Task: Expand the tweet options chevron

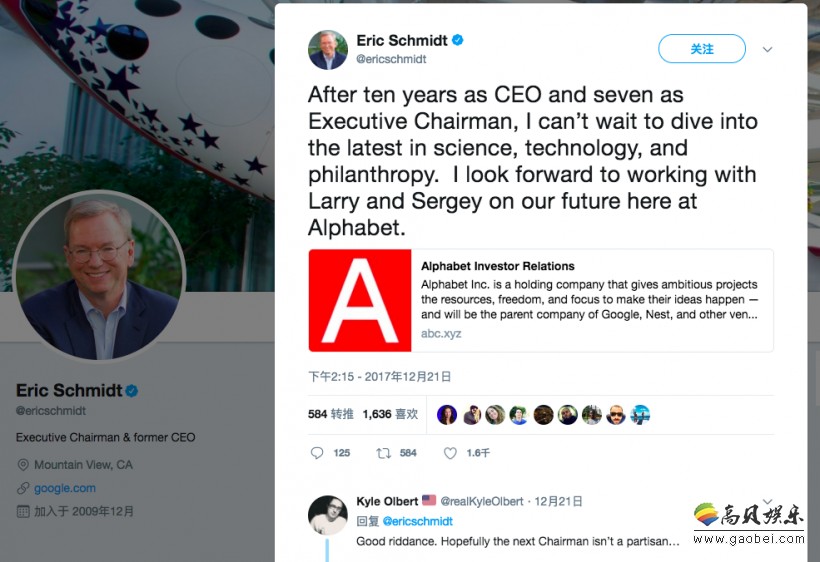Action: pos(767,49)
